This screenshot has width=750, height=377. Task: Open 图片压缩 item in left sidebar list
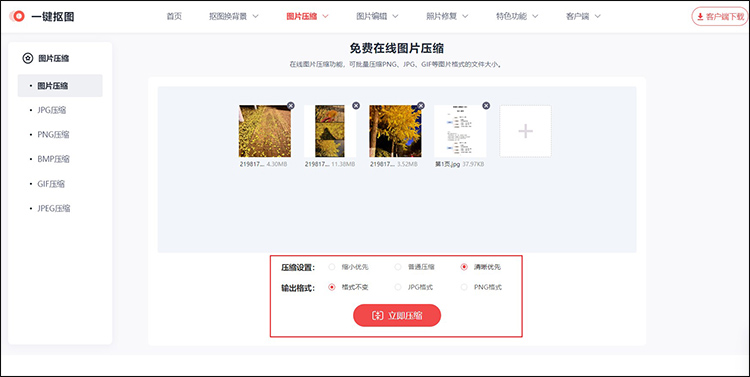click(x=60, y=86)
